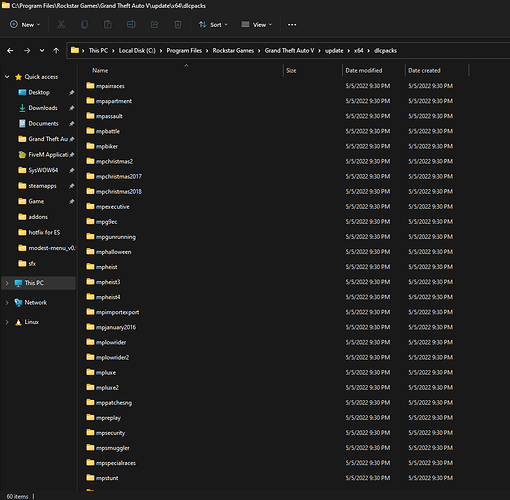Open the Sort dropdown menu
510x500 pixels.
[x=213, y=25]
